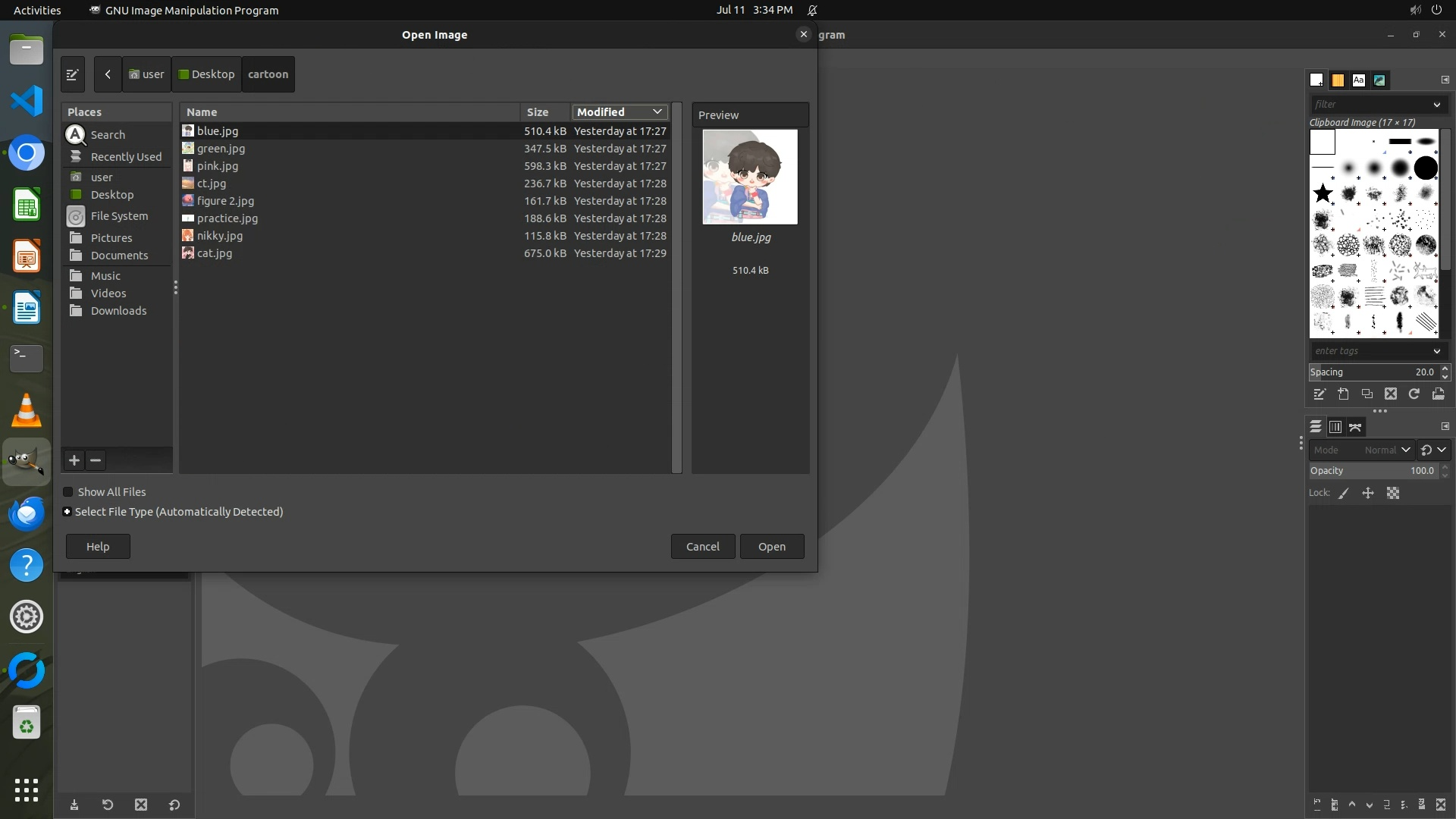Switch to the Channels tab icon
Image resolution: width=1456 pixels, height=819 pixels.
click(x=1335, y=427)
